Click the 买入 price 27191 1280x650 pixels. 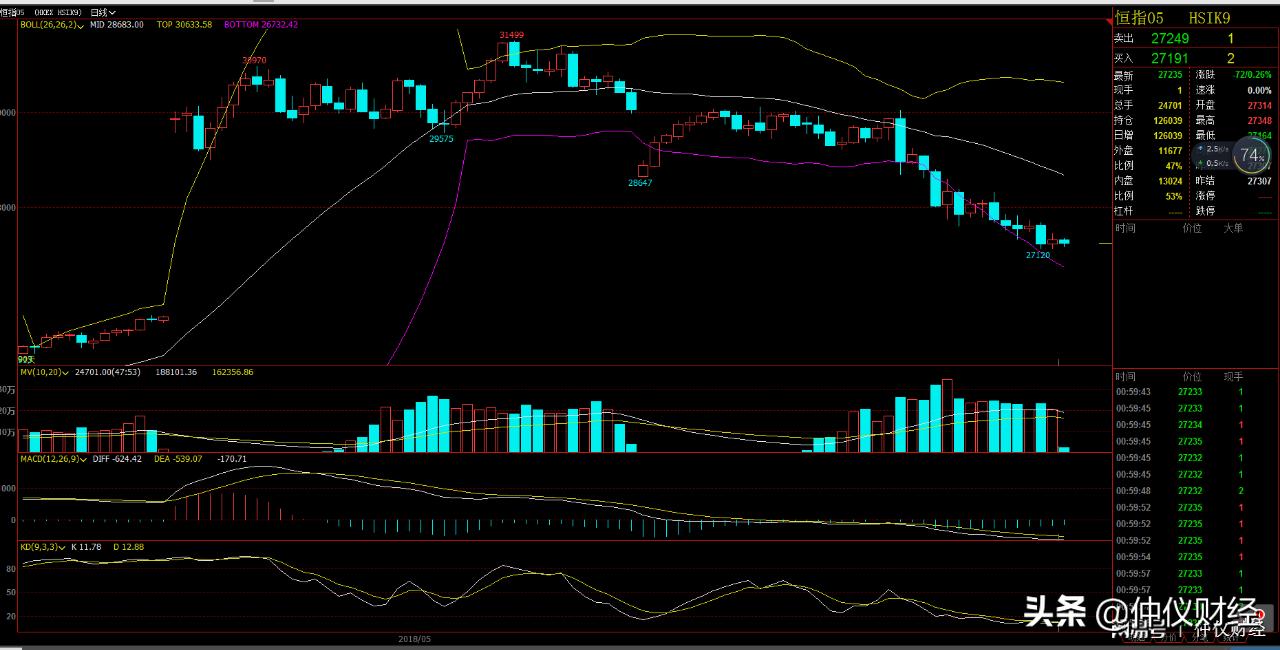point(1168,59)
